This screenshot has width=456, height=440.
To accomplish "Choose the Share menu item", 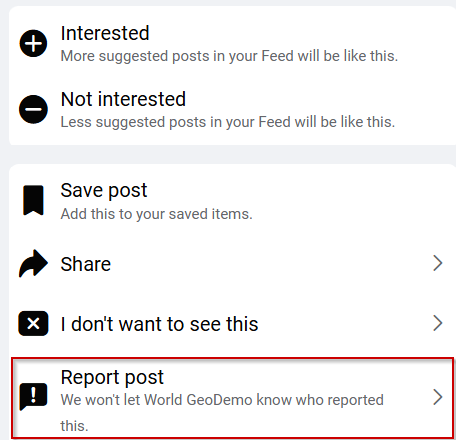I will pos(232,263).
